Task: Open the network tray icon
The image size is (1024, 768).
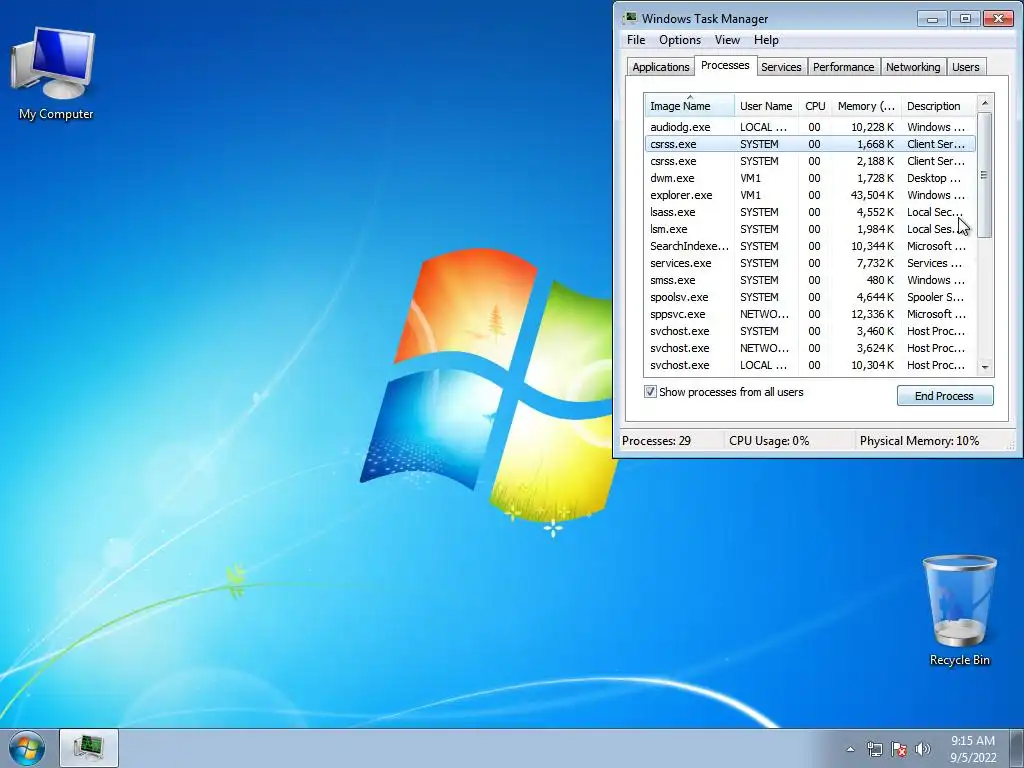Action: (x=874, y=749)
